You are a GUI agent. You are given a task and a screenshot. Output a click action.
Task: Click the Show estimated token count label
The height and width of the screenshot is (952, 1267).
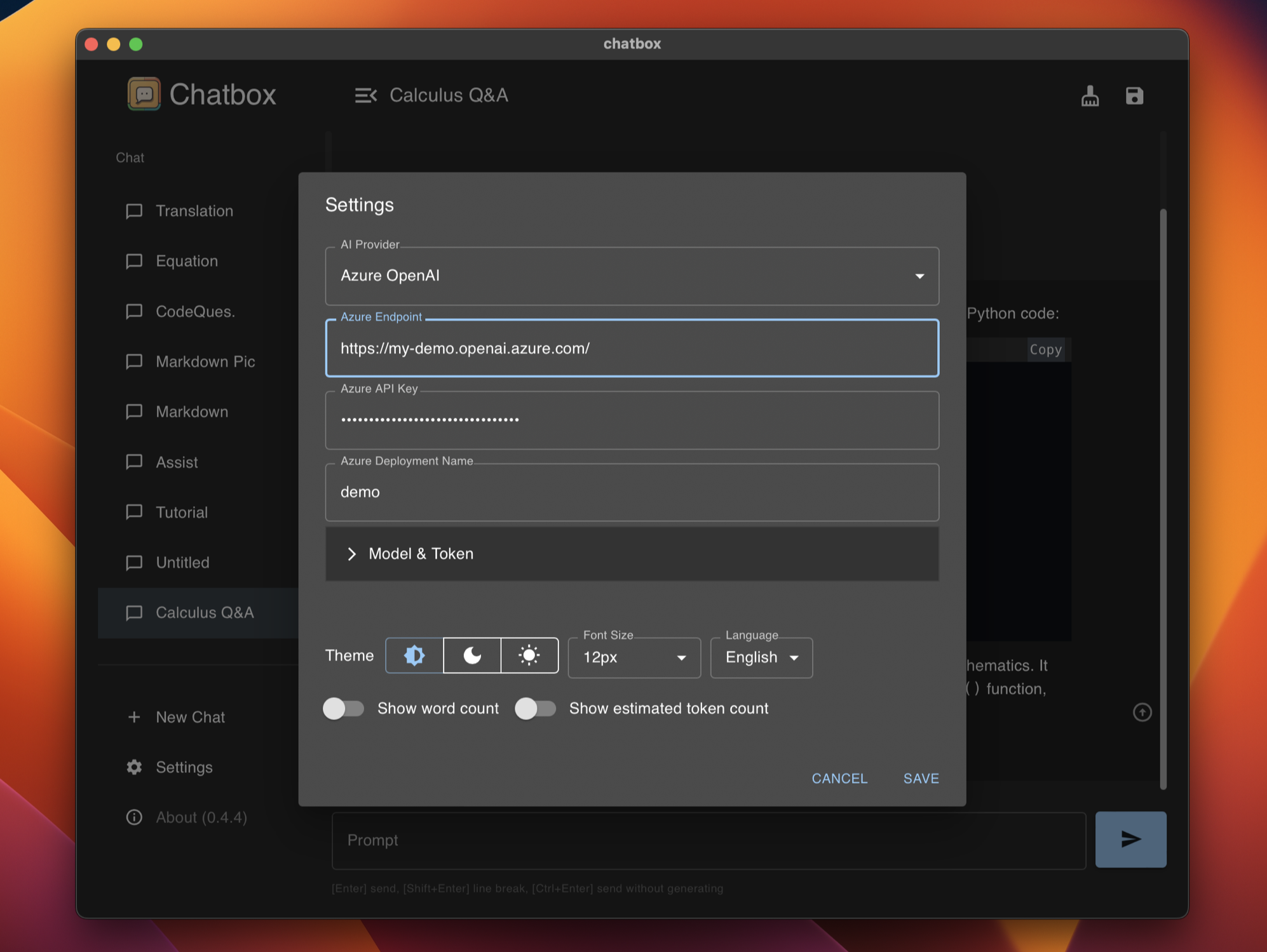(668, 708)
